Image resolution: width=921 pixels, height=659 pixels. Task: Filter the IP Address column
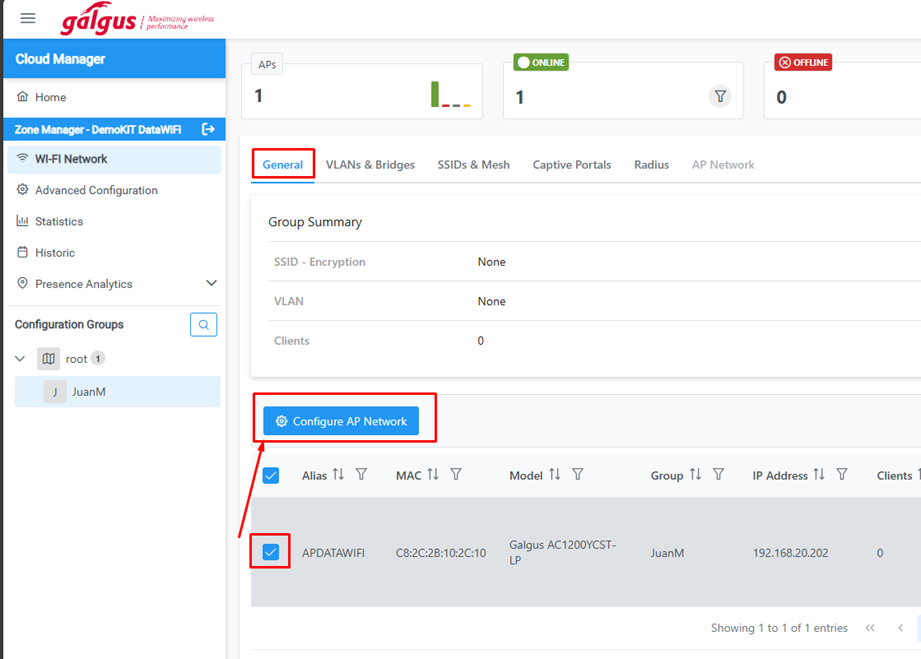[x=842, y=475]
